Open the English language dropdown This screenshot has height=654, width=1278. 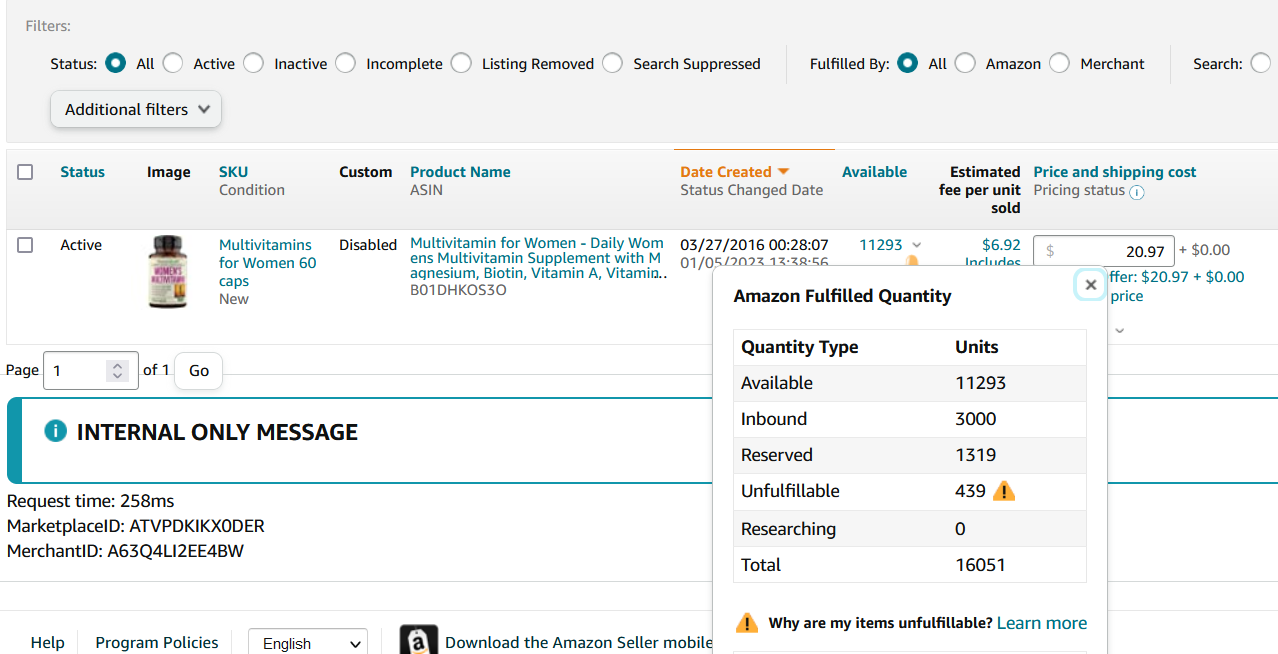pyautogui.click(x=308, y=643)
